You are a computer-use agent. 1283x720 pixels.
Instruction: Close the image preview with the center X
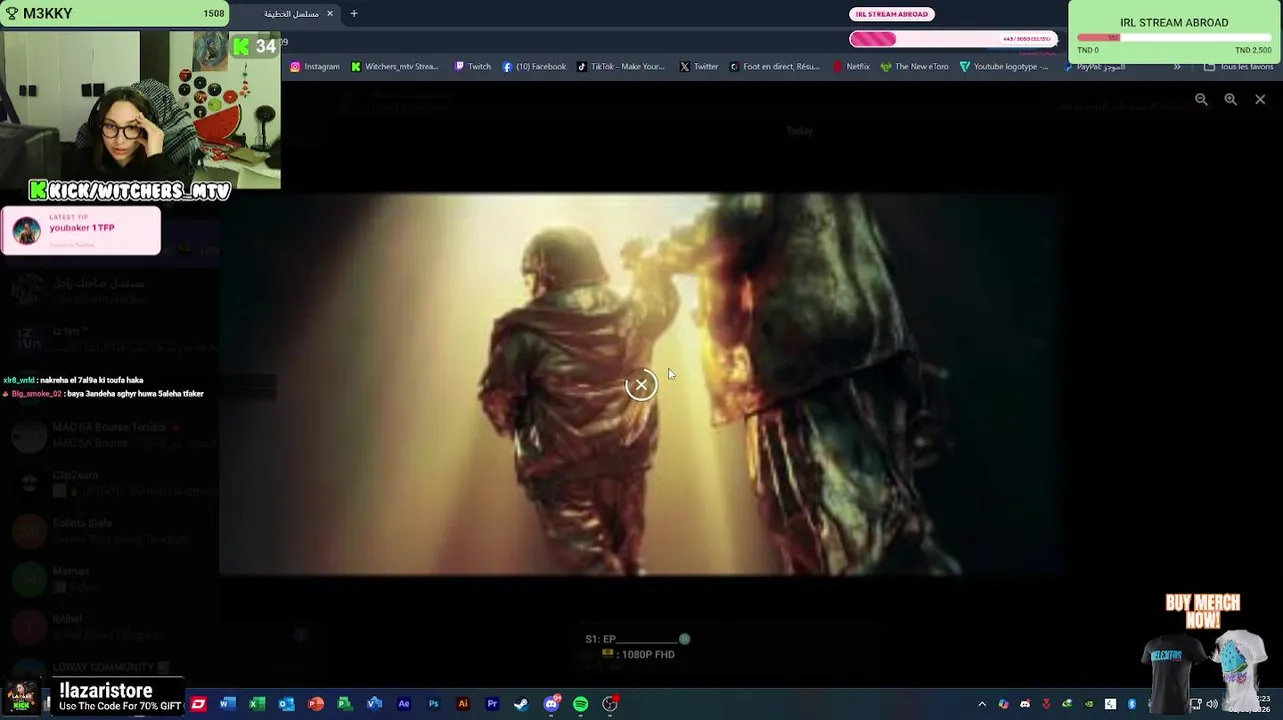(641, 385)
